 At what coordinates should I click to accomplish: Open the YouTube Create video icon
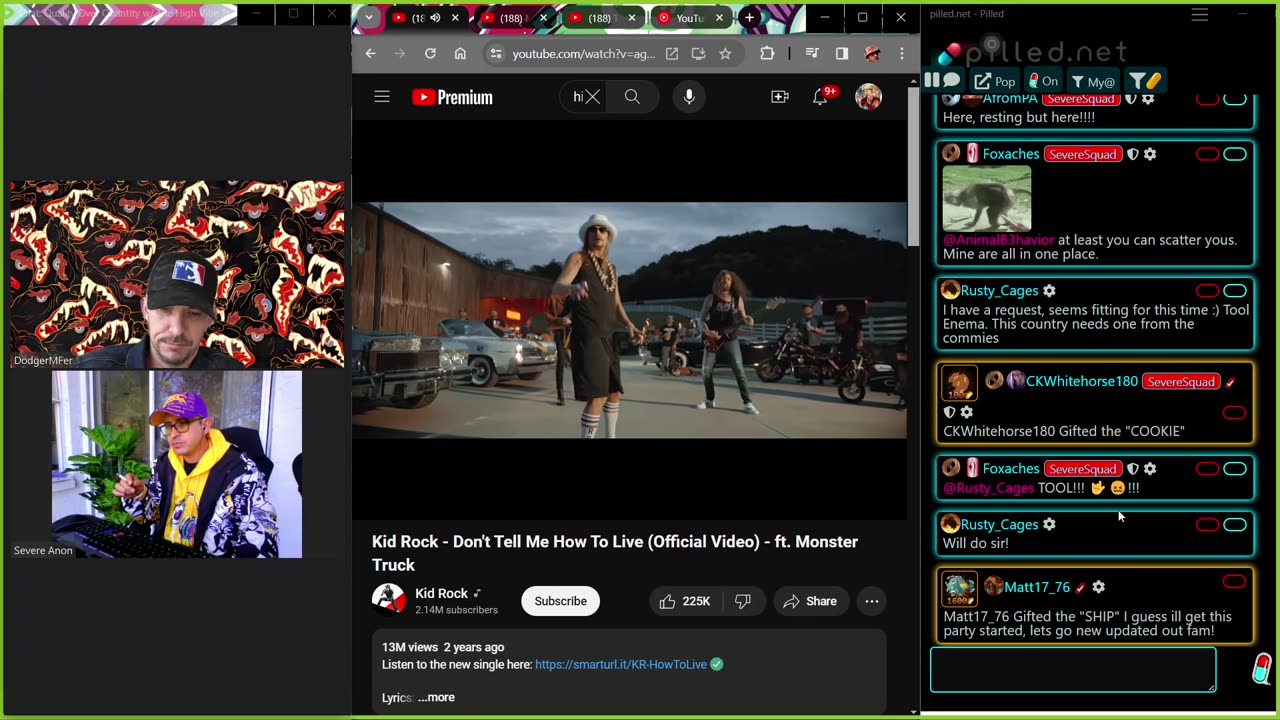[780, 97]
